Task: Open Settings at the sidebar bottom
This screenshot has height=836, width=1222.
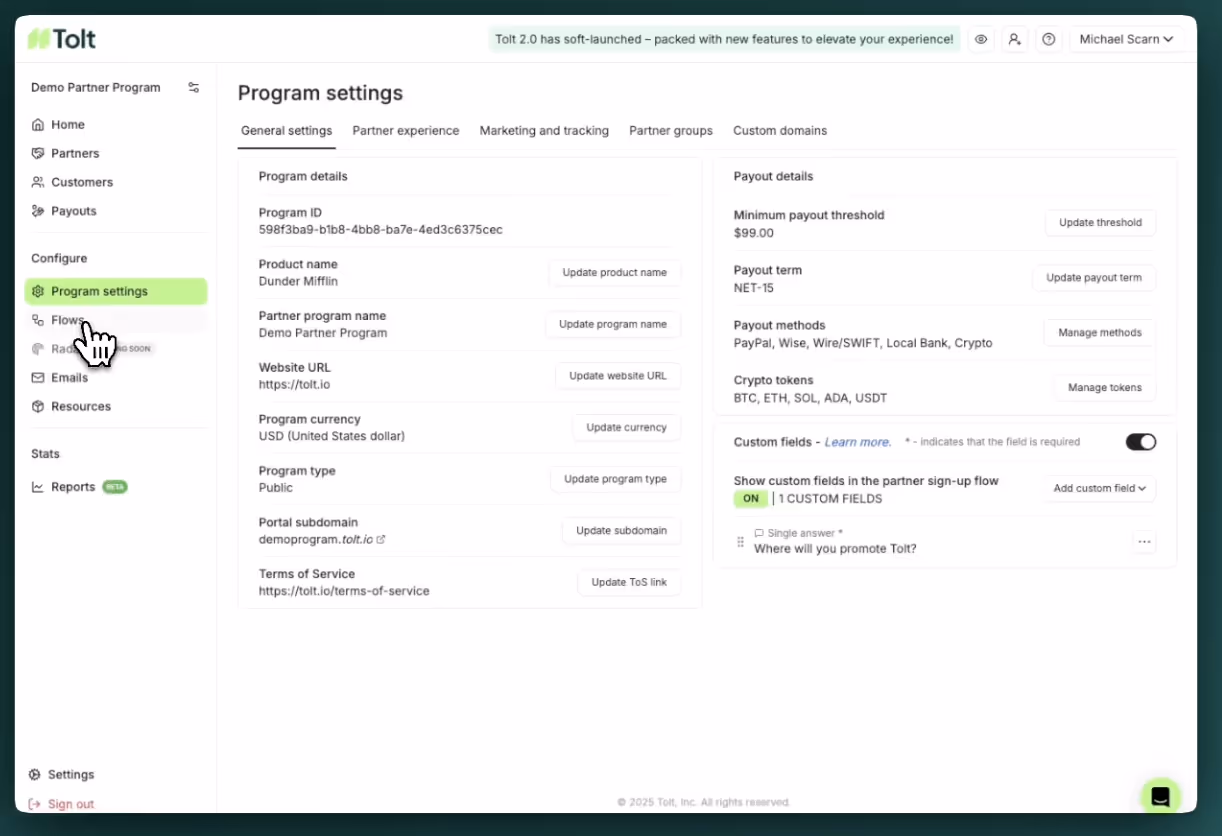Action: tap(71, 775)
